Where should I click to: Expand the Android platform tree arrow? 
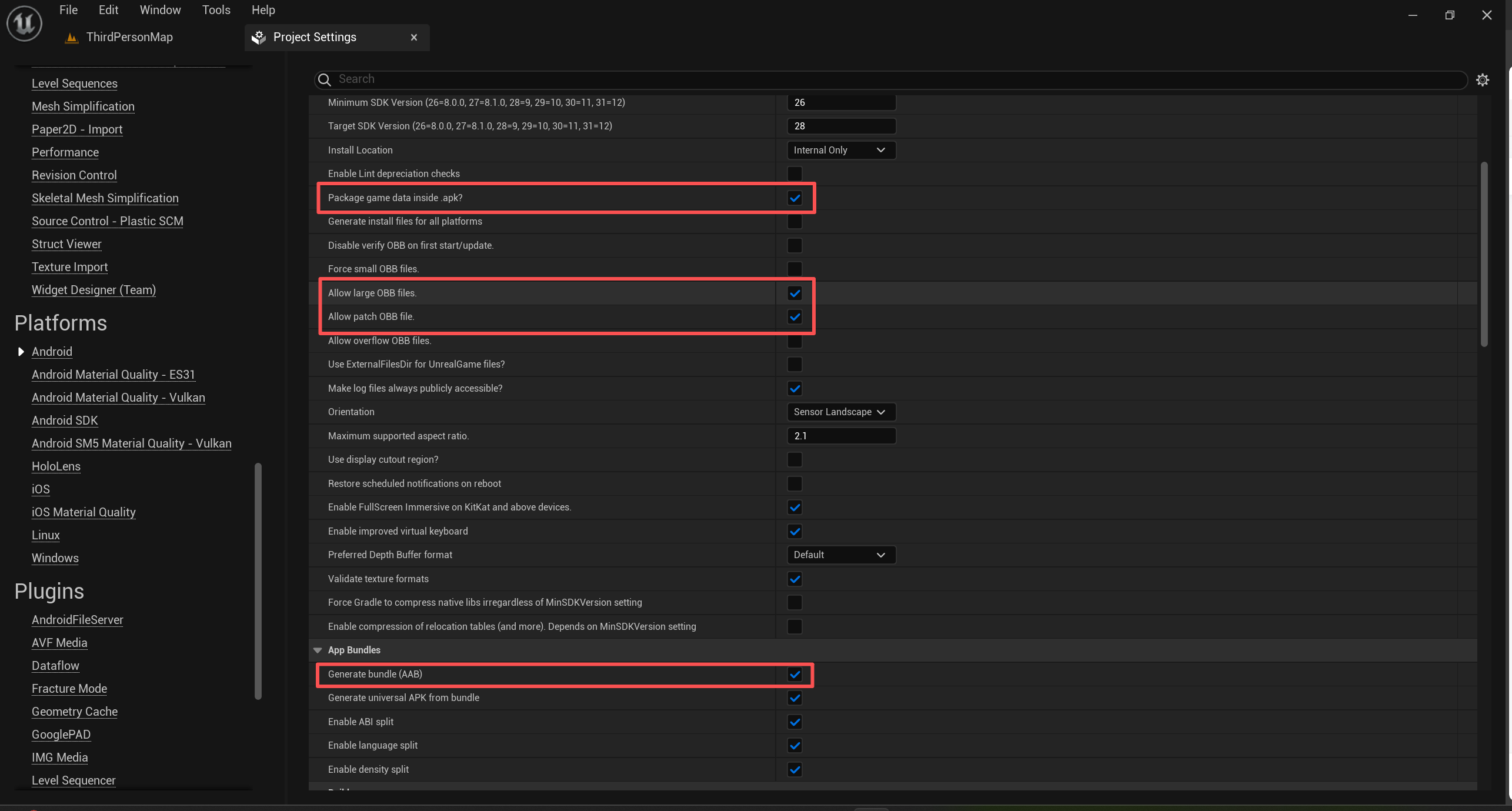[21, 352]
